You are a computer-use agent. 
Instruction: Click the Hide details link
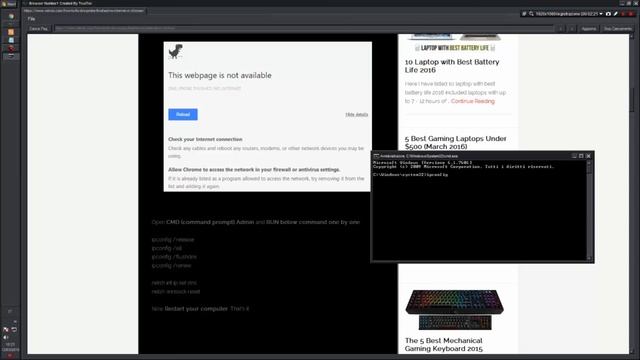pyautogui.click(x=356, y=114)
